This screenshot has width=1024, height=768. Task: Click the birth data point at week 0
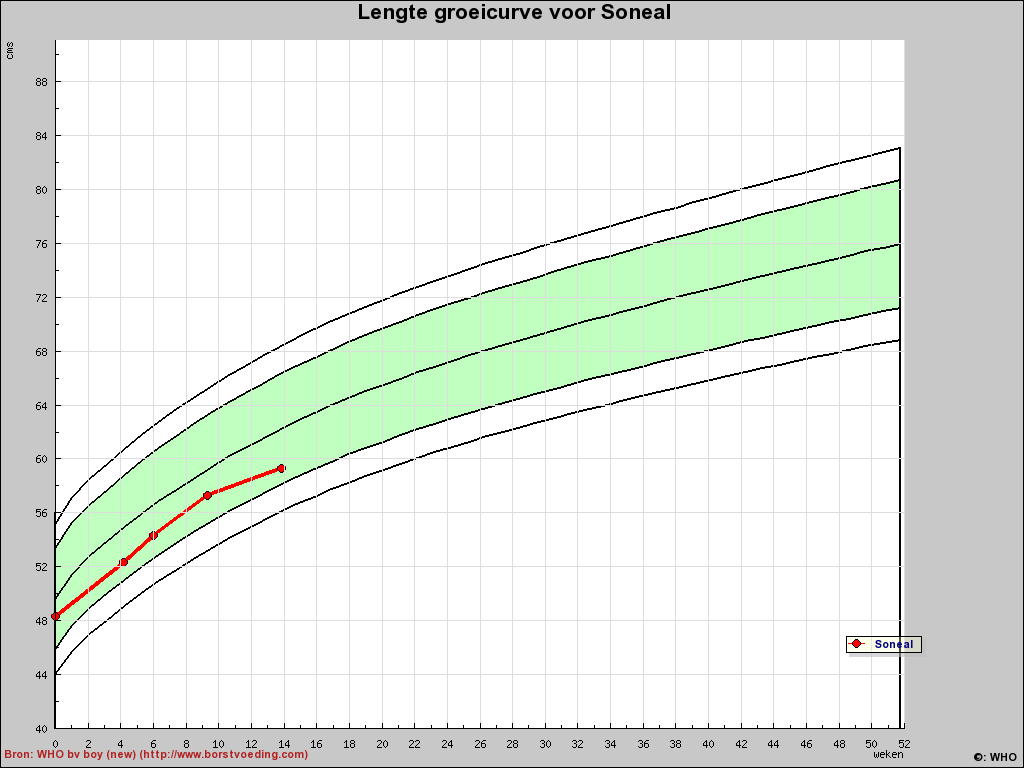click(56, 616)
